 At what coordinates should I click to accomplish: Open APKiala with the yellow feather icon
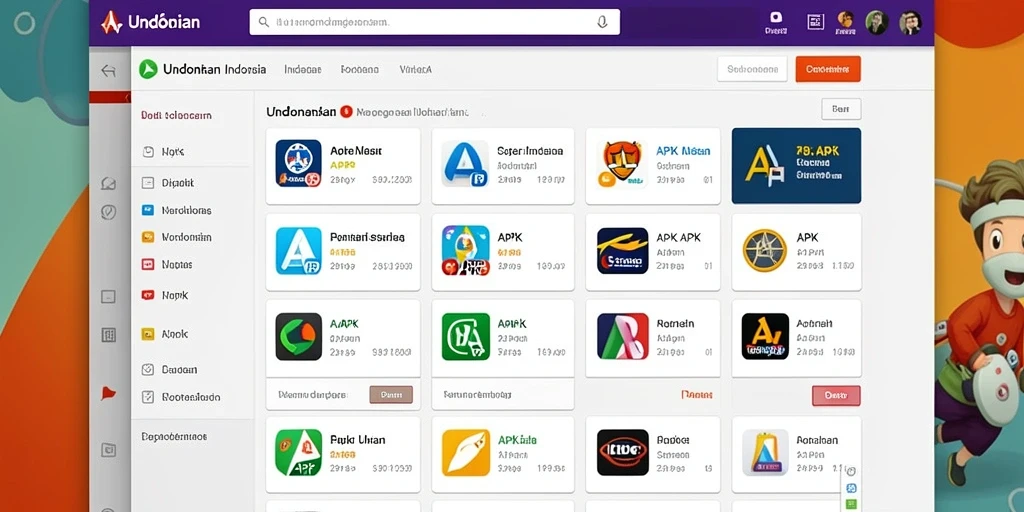tap(503, 455)
